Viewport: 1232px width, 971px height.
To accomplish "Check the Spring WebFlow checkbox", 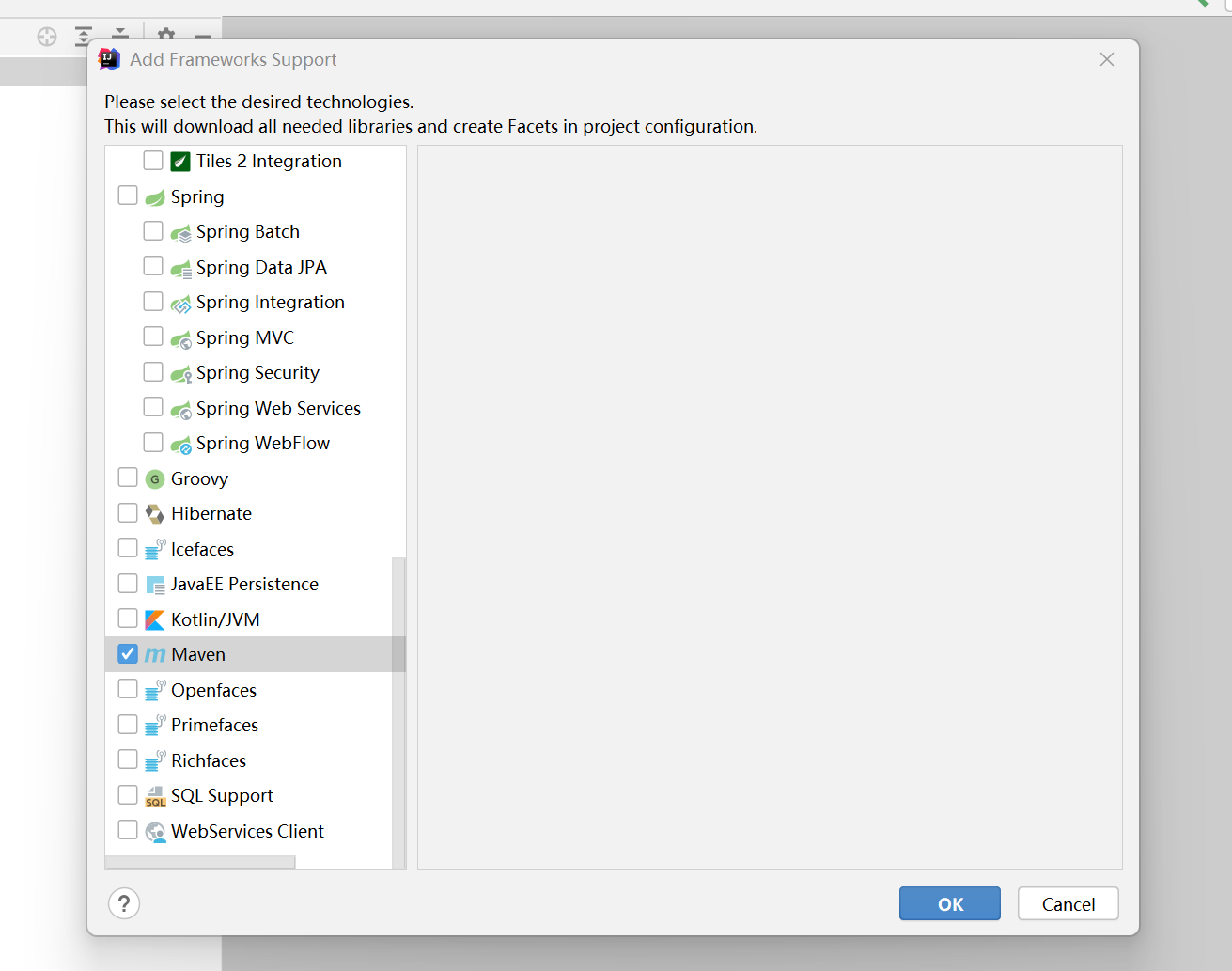I will (x=153, y=443).
